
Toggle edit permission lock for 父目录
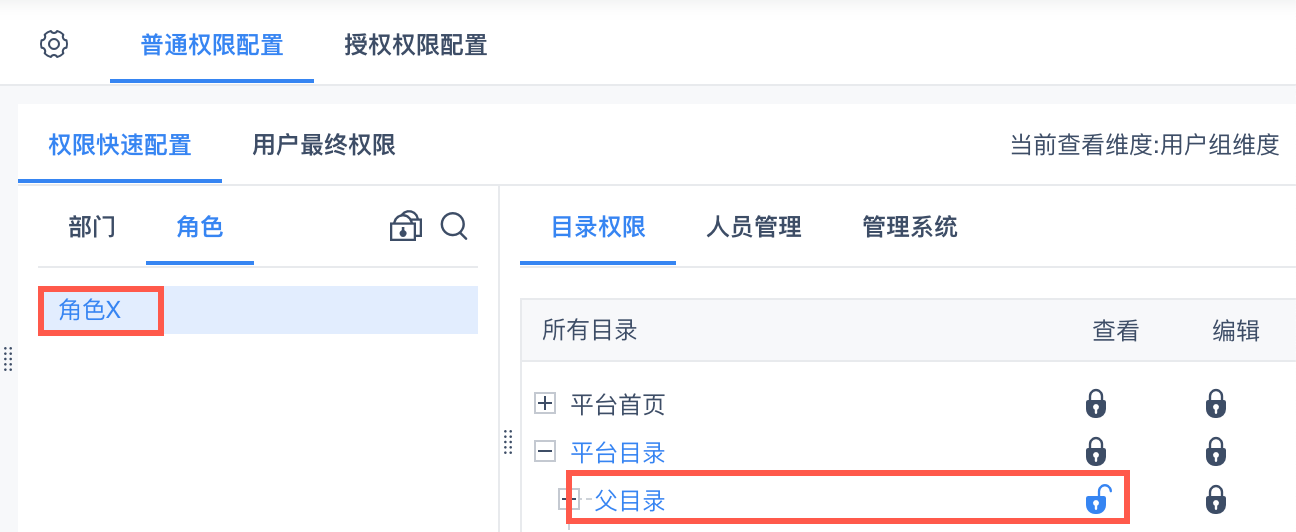1216,498
